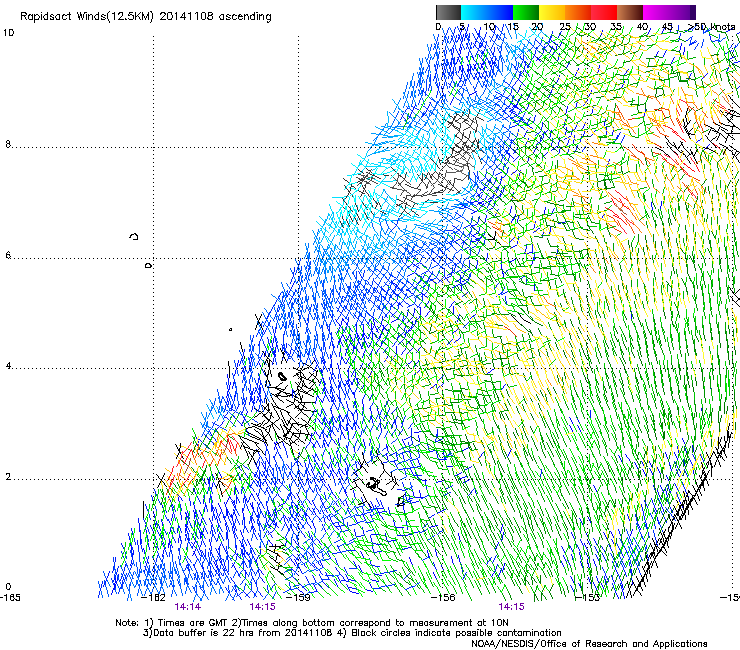Image resolution: width=740 pixels, height=650 pixels.
Task: Click the green 15-20 knots color bar segment
Action: 526,12
